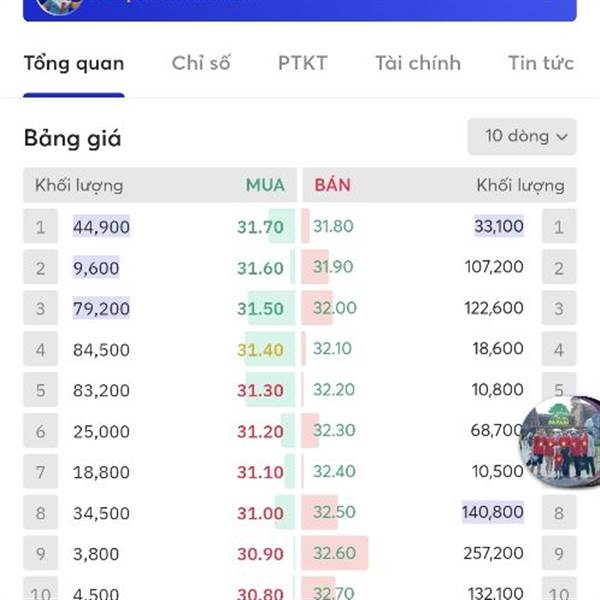Tap the 140,800 sell volume cell
This screenshot has width=600, height=600.
click(493, 512)
